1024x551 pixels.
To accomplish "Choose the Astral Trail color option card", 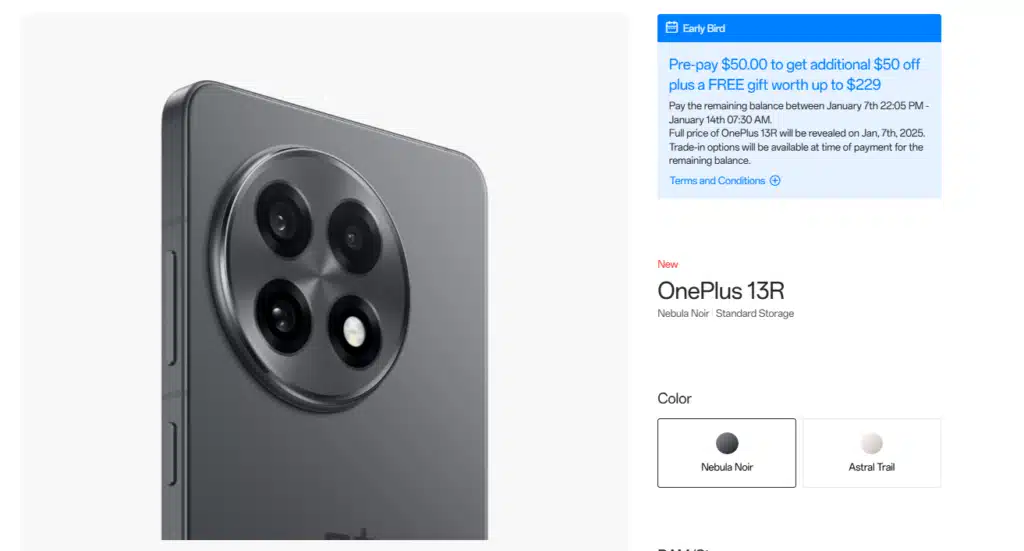I will pos(871,452).
